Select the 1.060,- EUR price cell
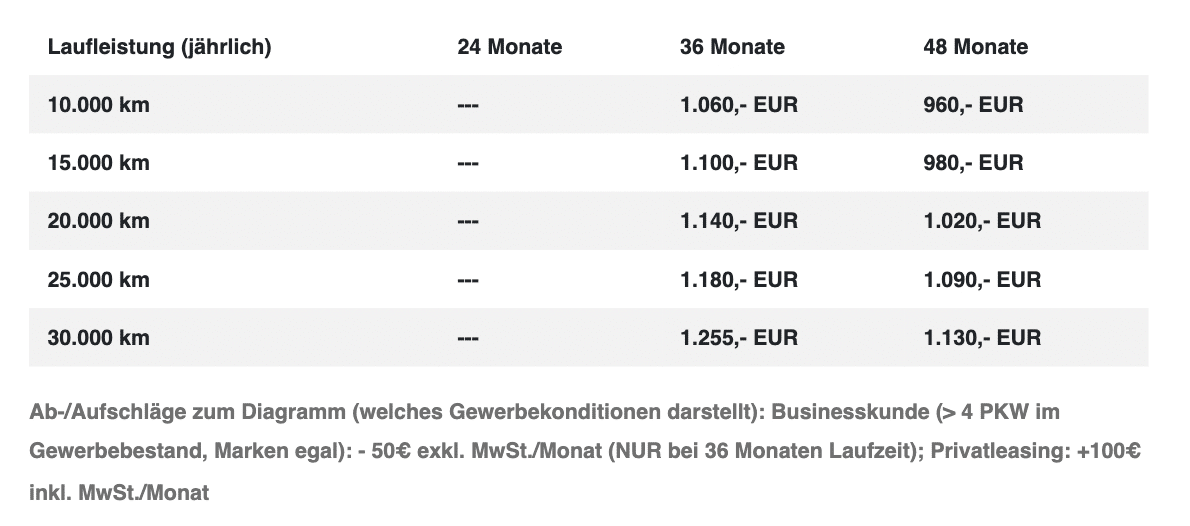This screenshot has width=1190, height=526. pos(739,105)
